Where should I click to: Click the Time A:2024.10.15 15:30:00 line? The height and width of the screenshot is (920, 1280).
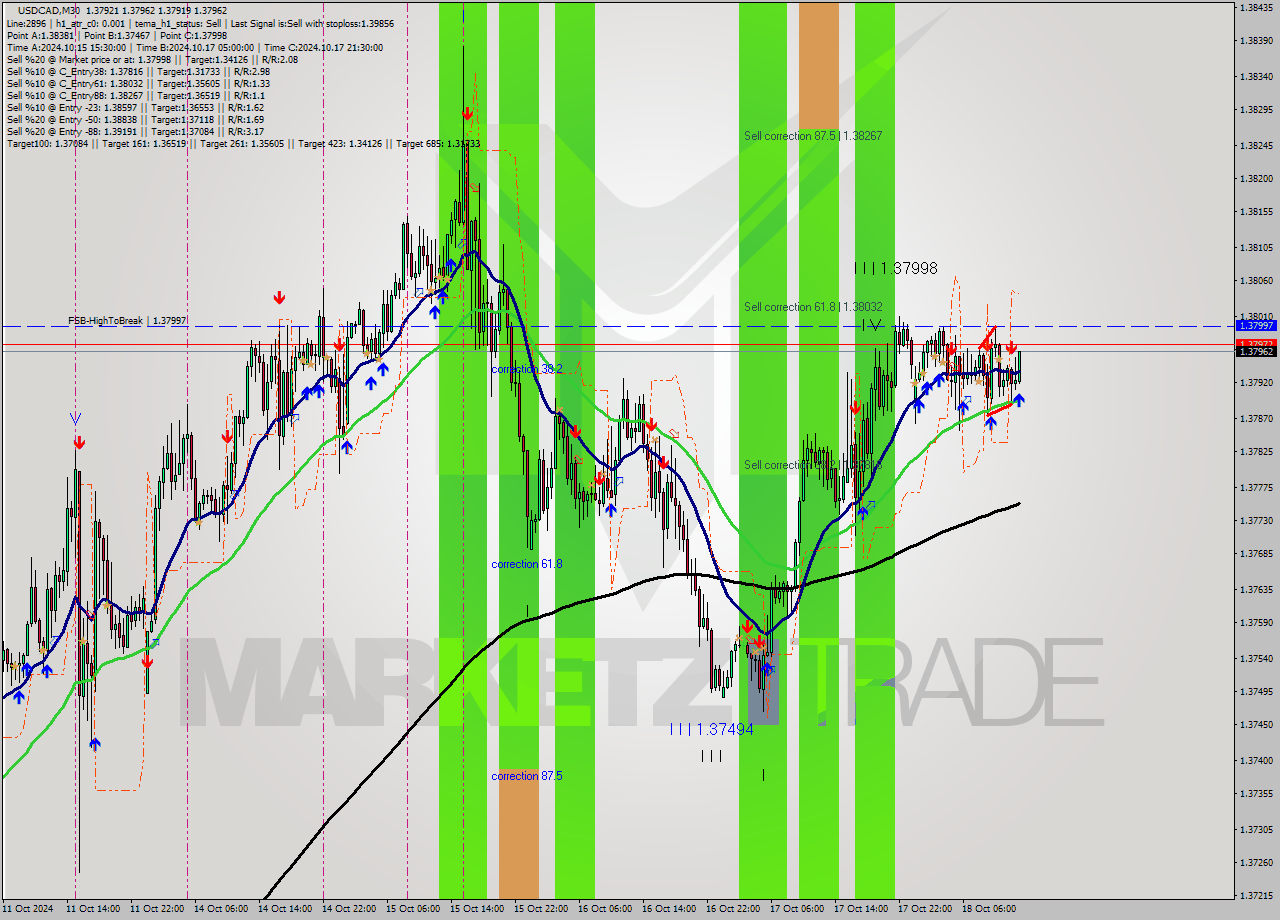(x=194, y=47)
